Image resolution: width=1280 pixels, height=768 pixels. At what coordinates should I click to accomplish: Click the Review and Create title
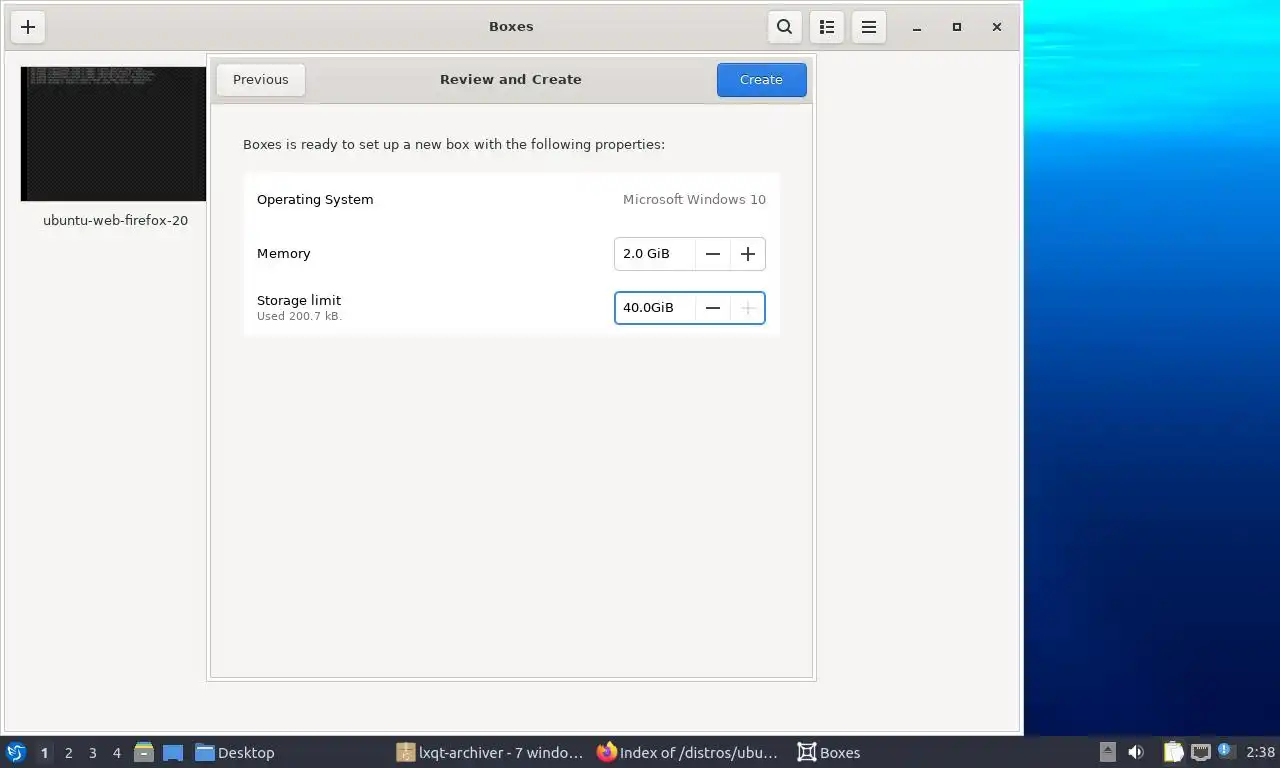[511, 80]
